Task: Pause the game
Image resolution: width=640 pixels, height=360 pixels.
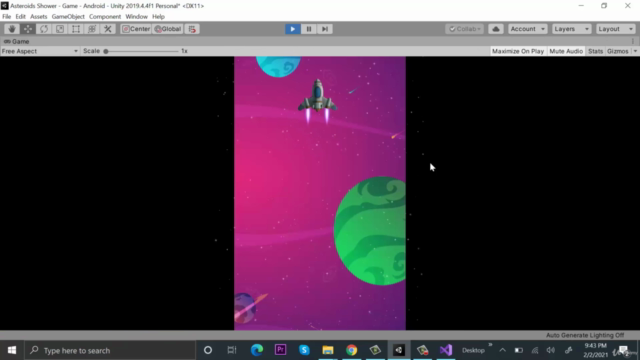Action: (x=309, y=29)
